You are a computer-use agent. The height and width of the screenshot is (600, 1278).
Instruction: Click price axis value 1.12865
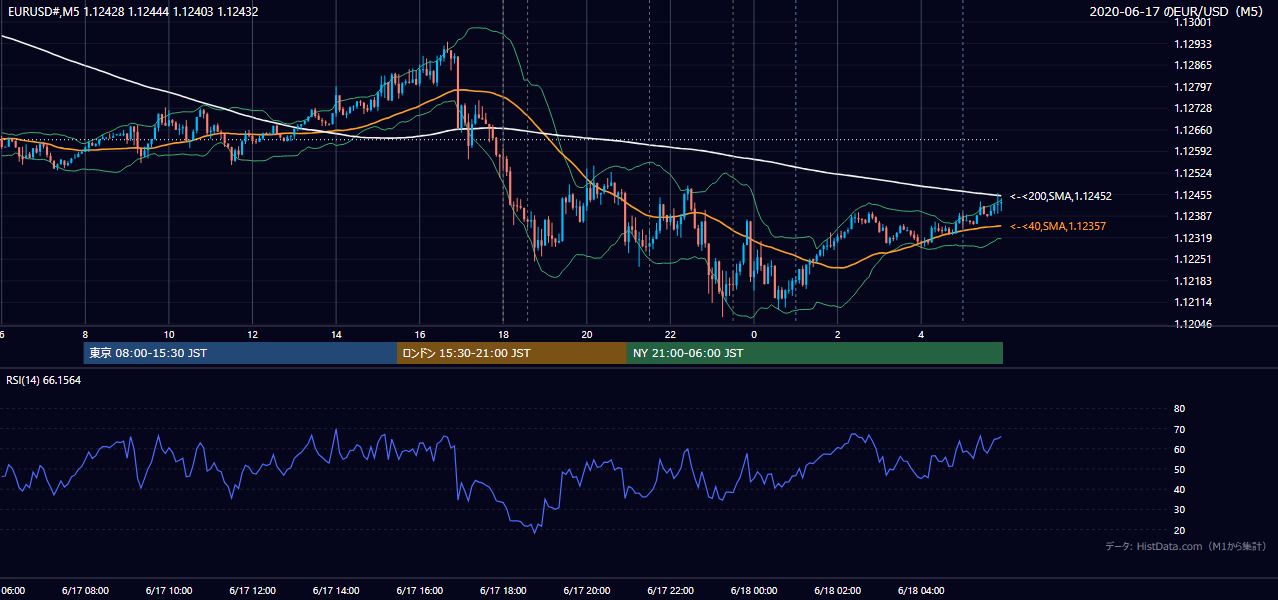1192,65
